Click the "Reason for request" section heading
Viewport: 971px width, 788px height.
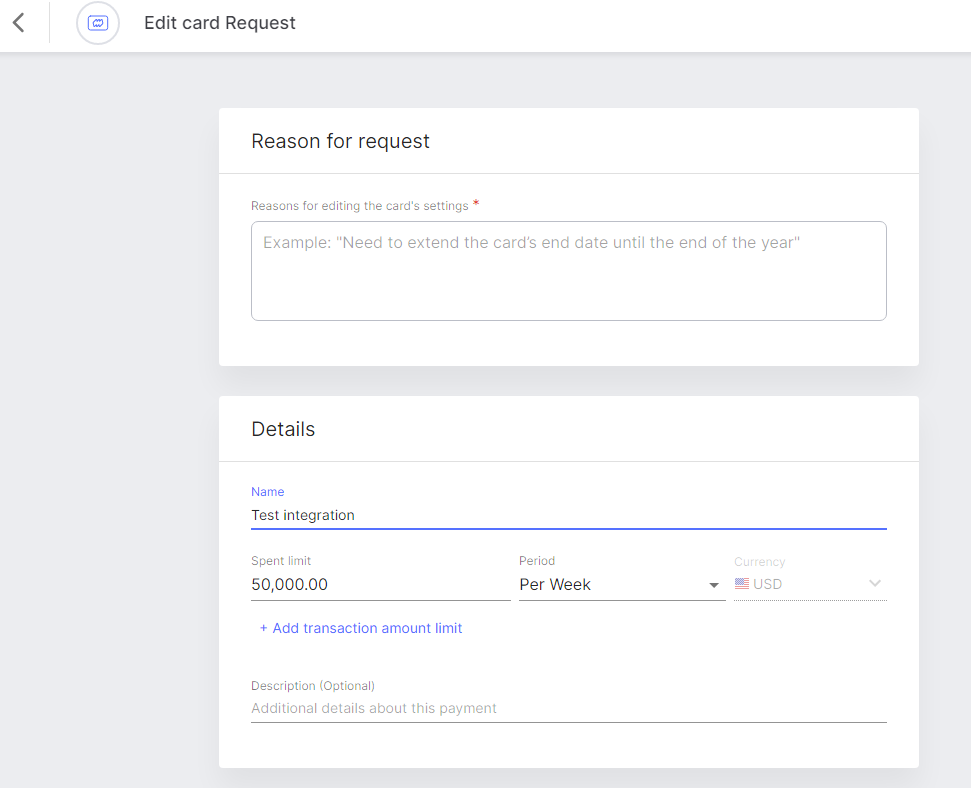point(340,141)
